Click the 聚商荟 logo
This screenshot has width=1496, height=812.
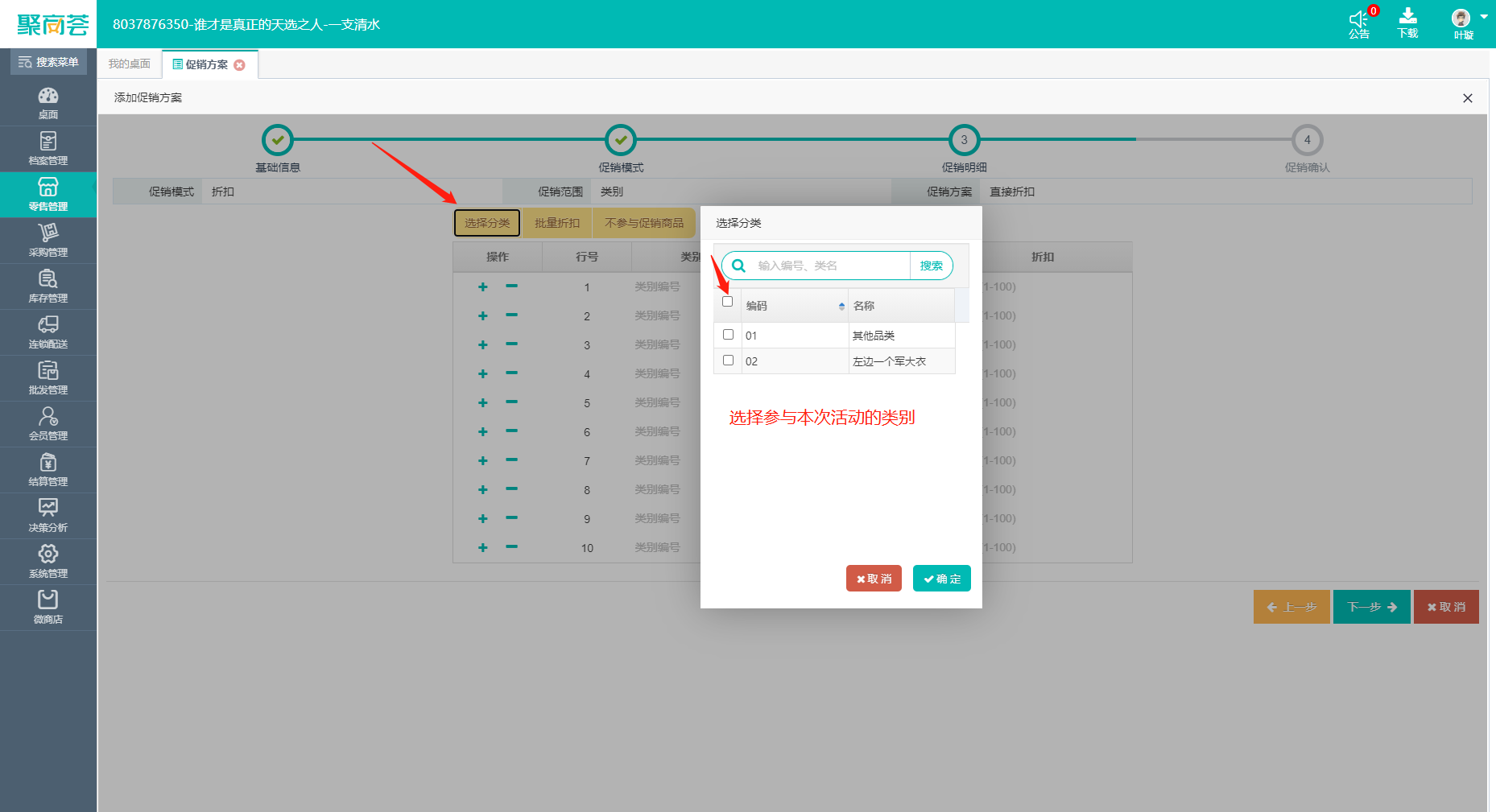pyautogui.click(x=52, y=24)
